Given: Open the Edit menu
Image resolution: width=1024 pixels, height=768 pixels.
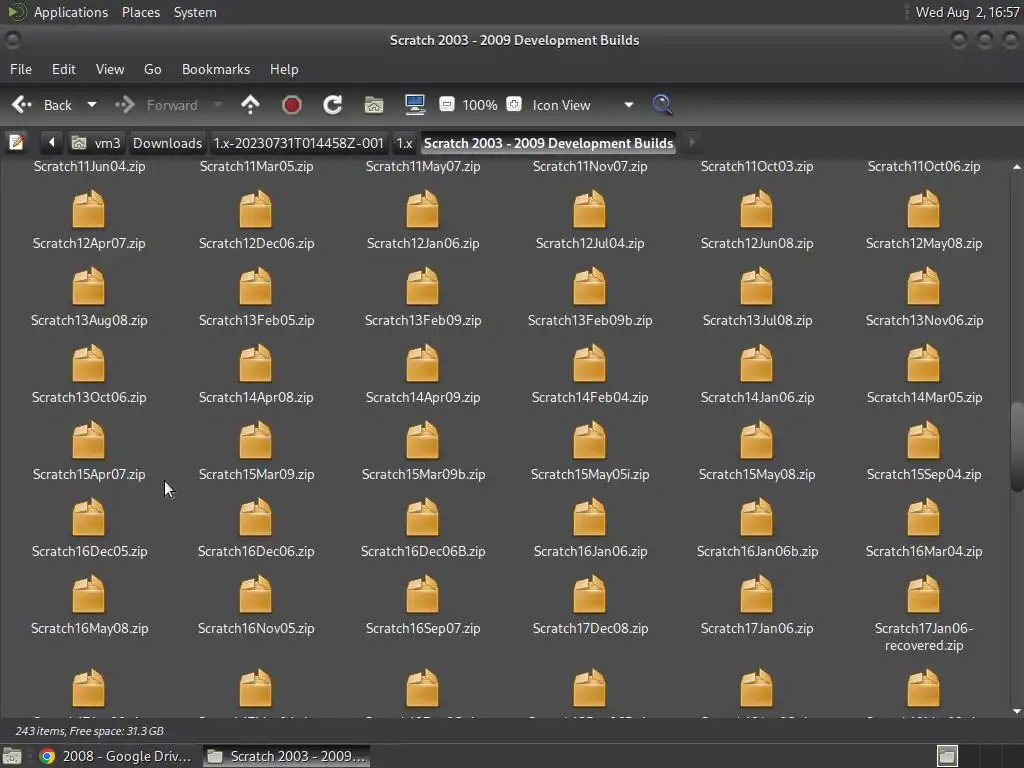Looking at the screenshot, I should (x=63, y=69).
